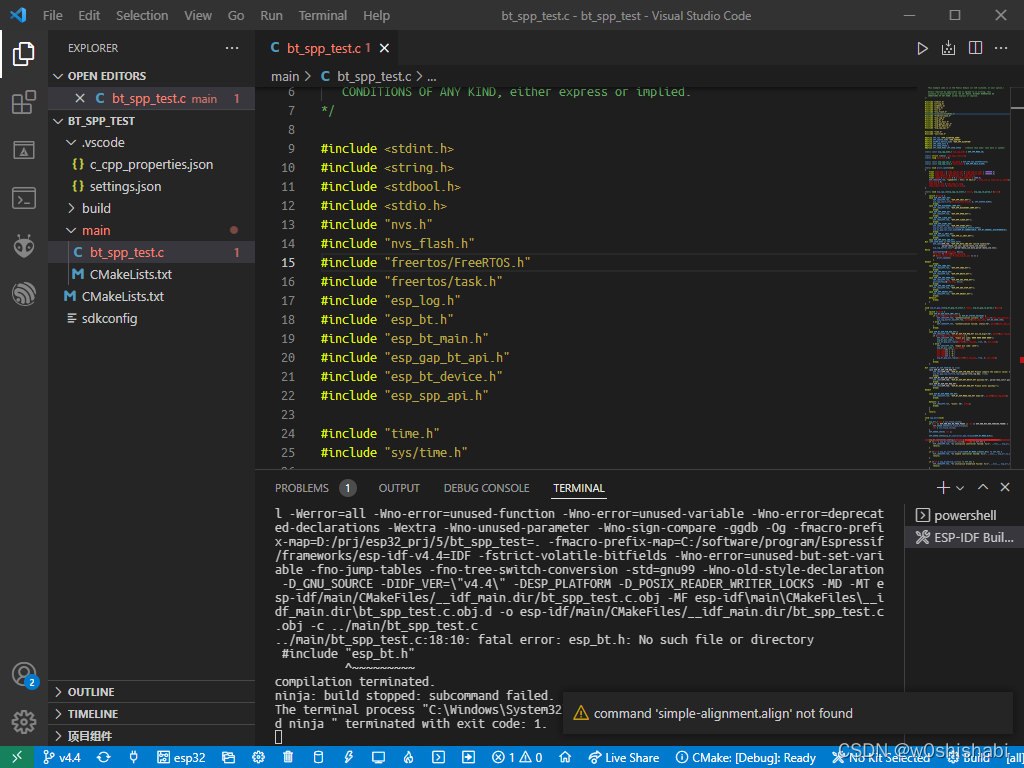Maximize the terminal panel with up chevron
Viewport: 1024px width, 768px height.
coord(982,488)
